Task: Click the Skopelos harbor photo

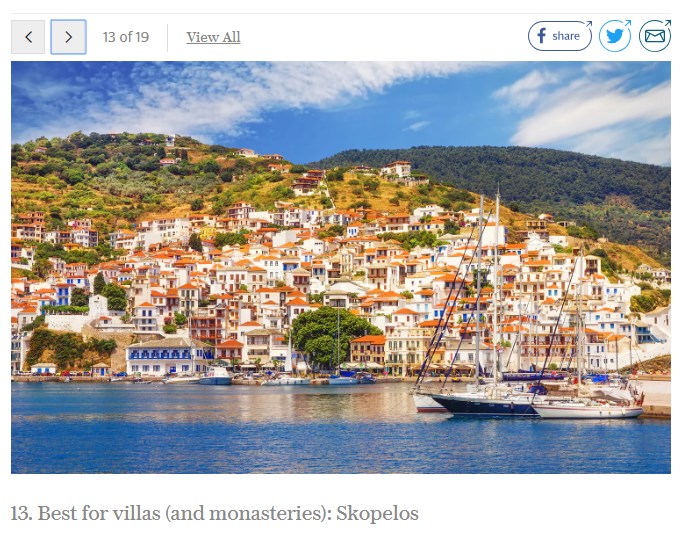Action: click(x=341, y=267)
